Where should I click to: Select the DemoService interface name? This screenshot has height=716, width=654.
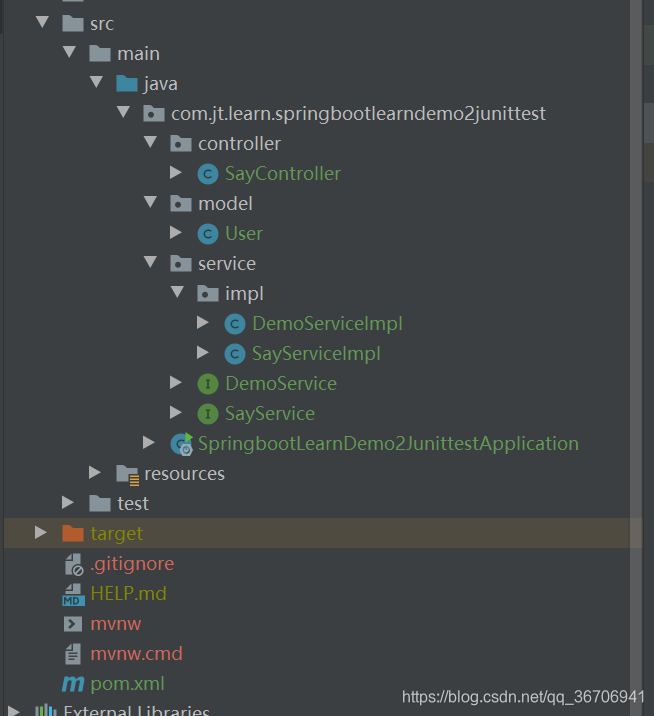281,384
